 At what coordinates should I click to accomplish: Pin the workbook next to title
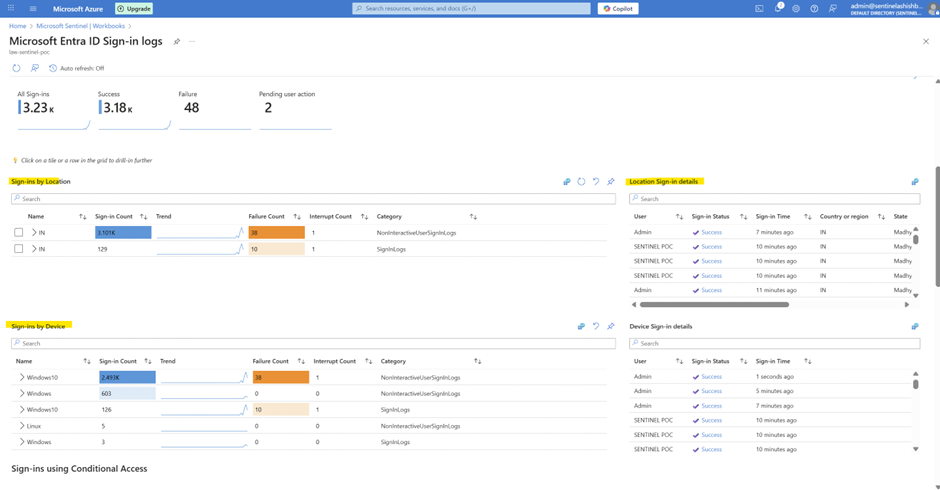point(177,42)
